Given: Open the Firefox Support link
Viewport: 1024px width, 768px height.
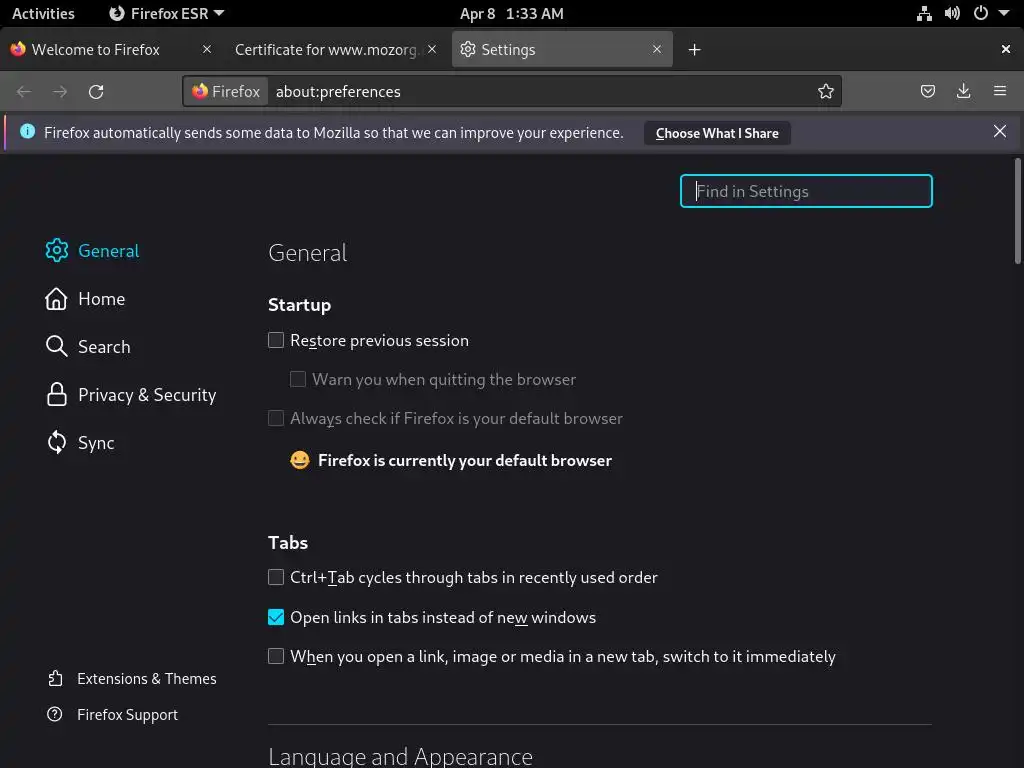Looking at the screenshot, I should (127, 715).
